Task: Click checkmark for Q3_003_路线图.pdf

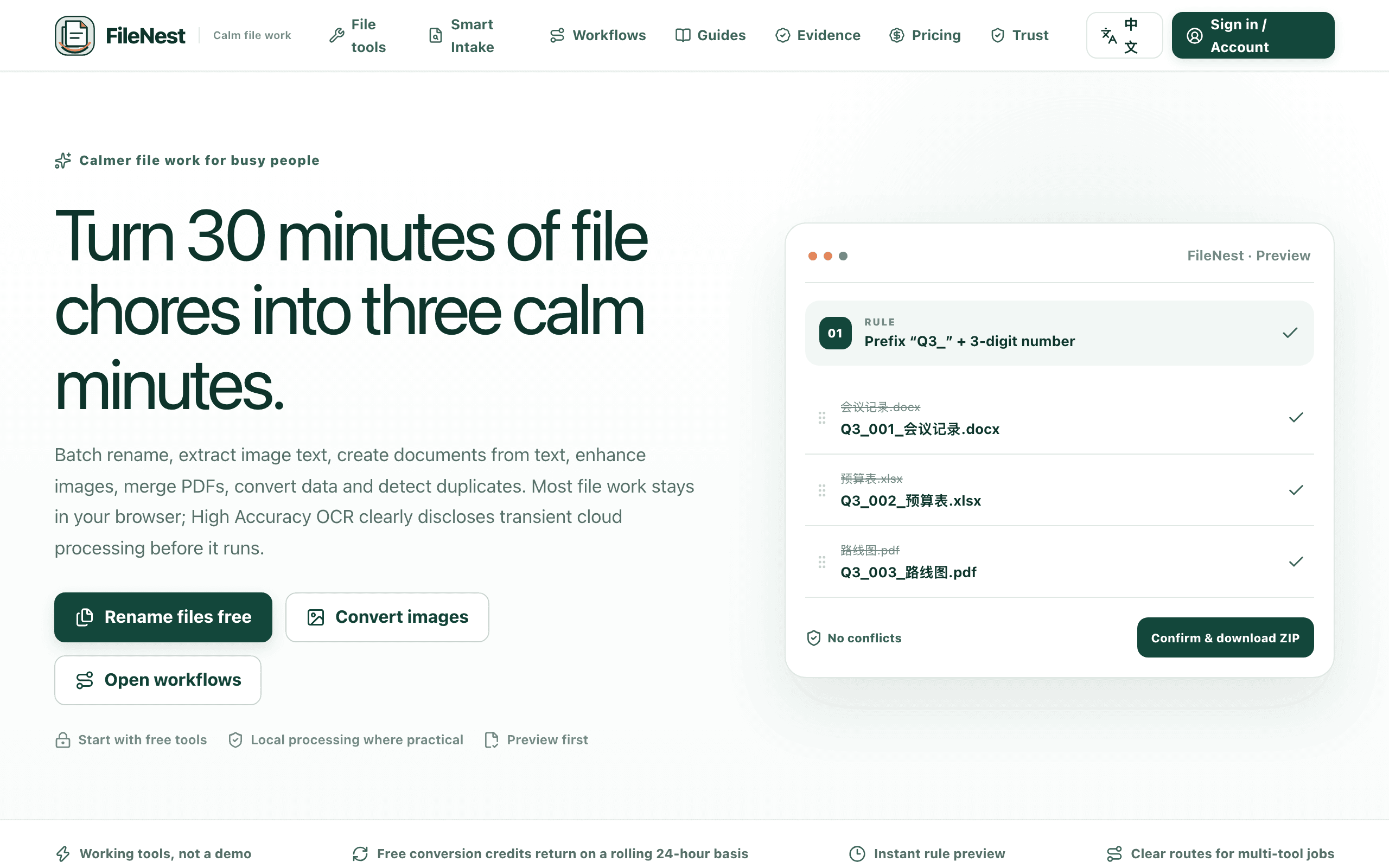Action: pos(1296,561)
